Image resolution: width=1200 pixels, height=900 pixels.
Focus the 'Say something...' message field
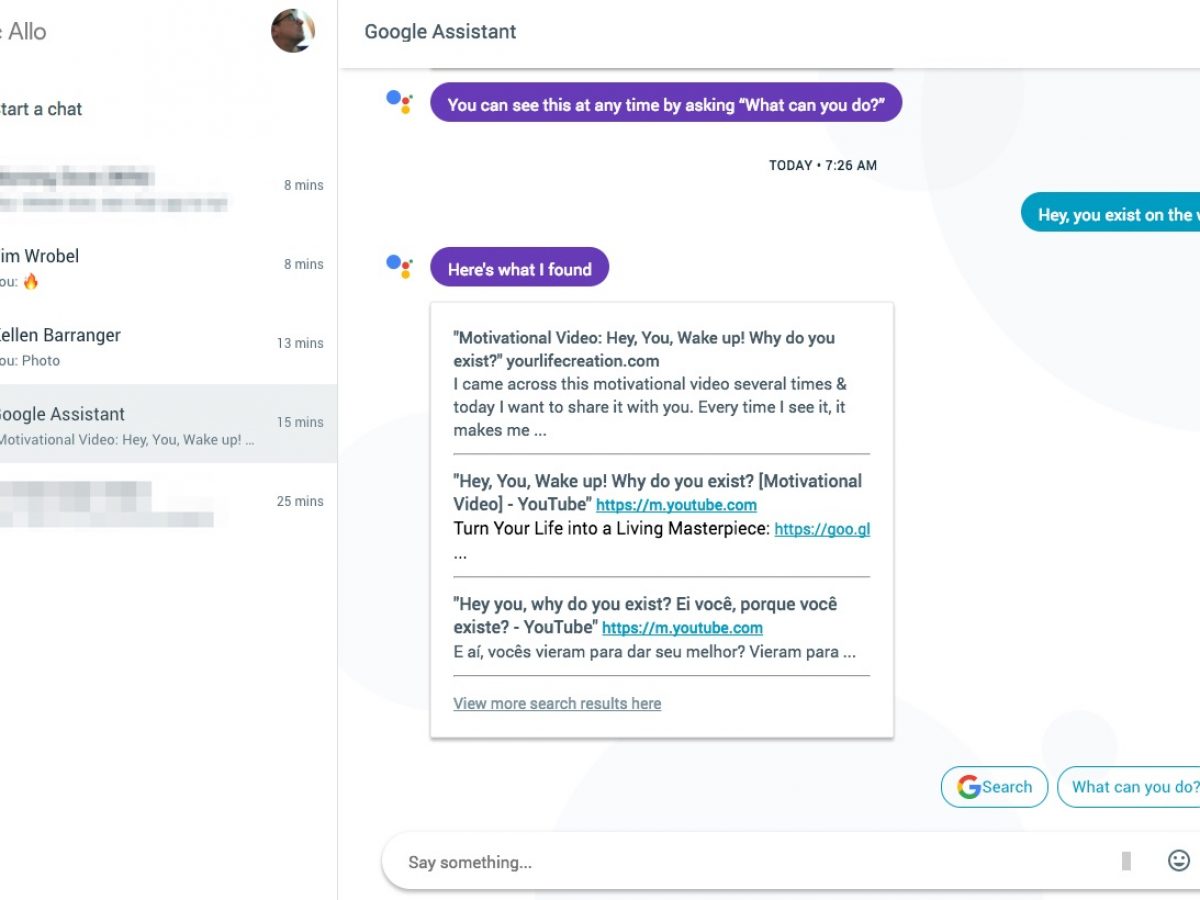[750, 861]
